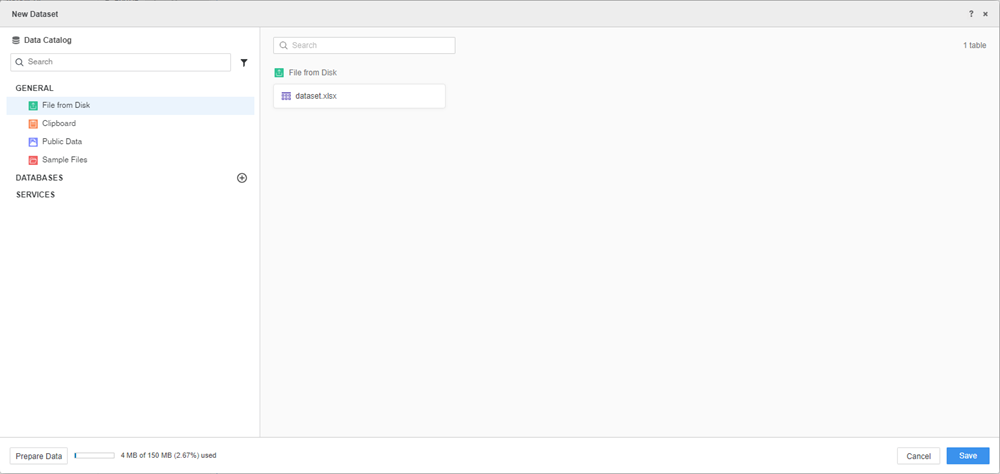The height and width of the screenshot is (474, 1000).
Task: Click the Clipboard orange icon
Action: (33, 124)
